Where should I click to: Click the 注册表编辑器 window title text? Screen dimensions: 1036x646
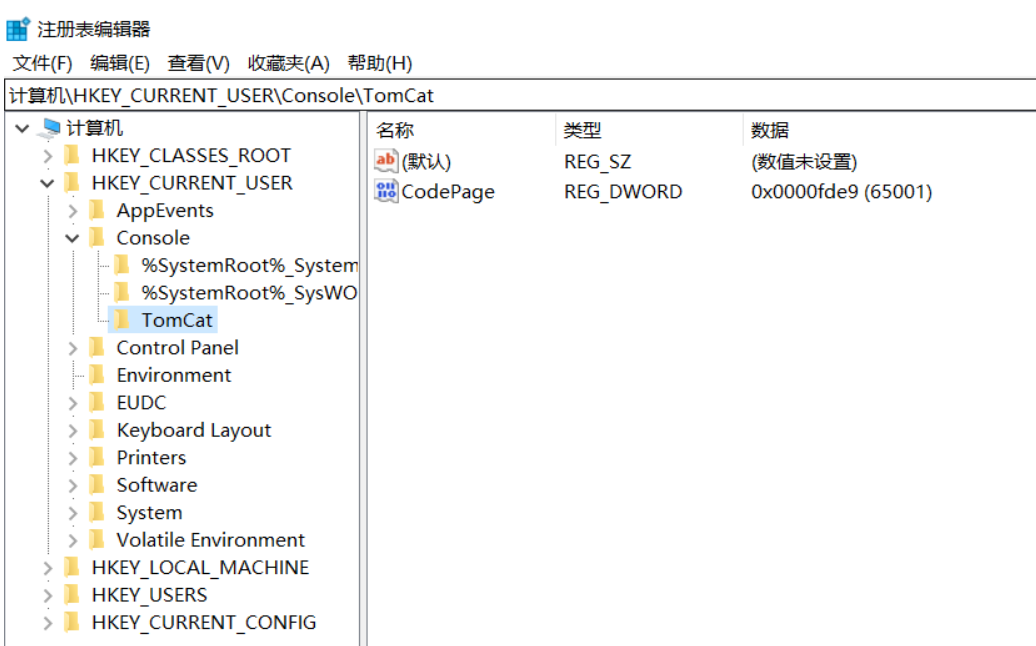94,29
